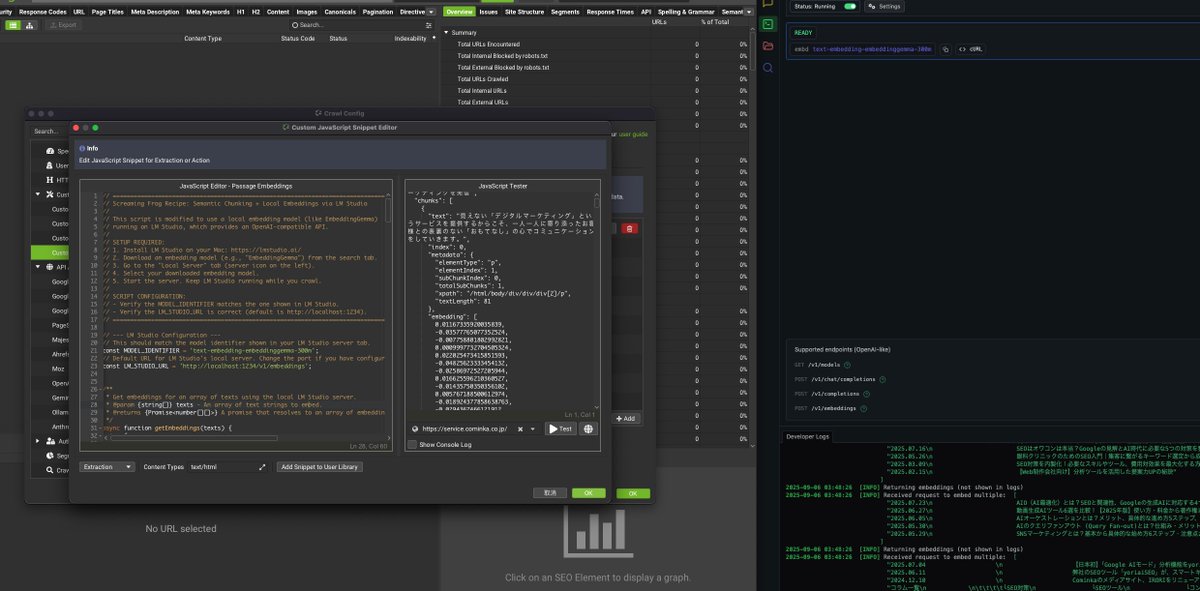Toggle the Status: Running server switch
Screen dimensions: 1200x591
[850, 6]
